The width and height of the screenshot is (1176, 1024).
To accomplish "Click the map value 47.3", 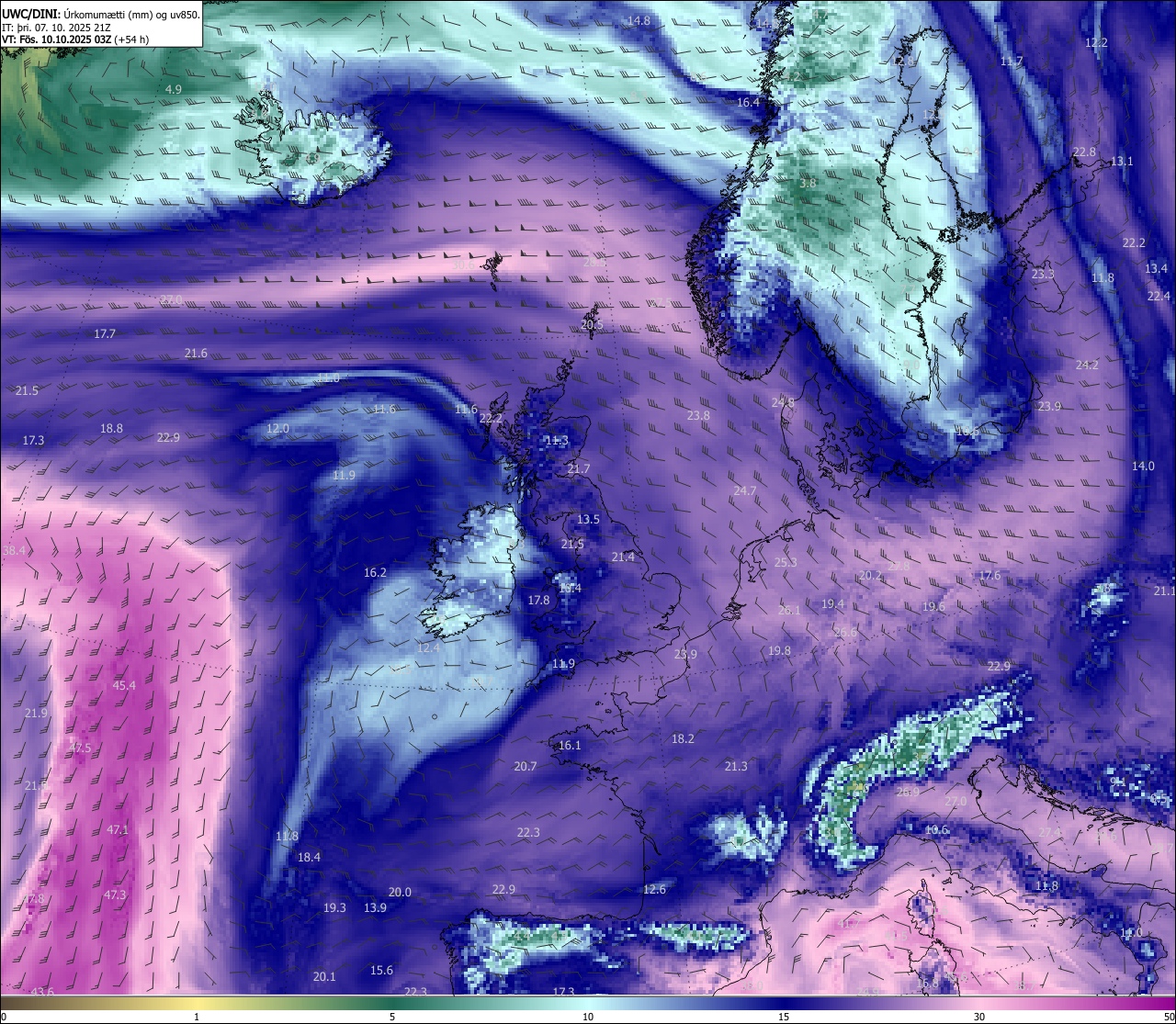I will click(114, 895).
